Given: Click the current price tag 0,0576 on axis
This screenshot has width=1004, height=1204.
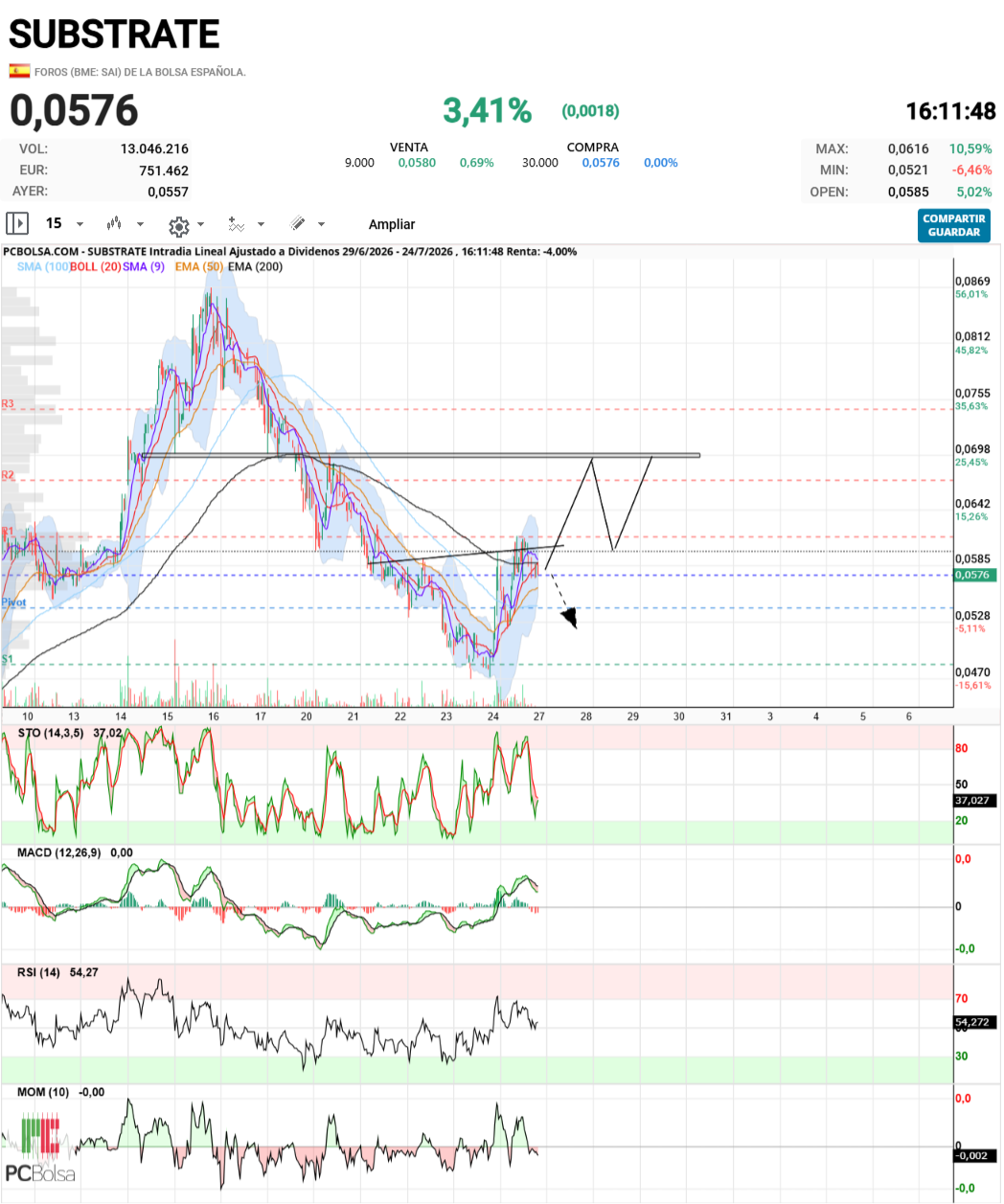Looking at the screenshot, I should click(975, 575).
